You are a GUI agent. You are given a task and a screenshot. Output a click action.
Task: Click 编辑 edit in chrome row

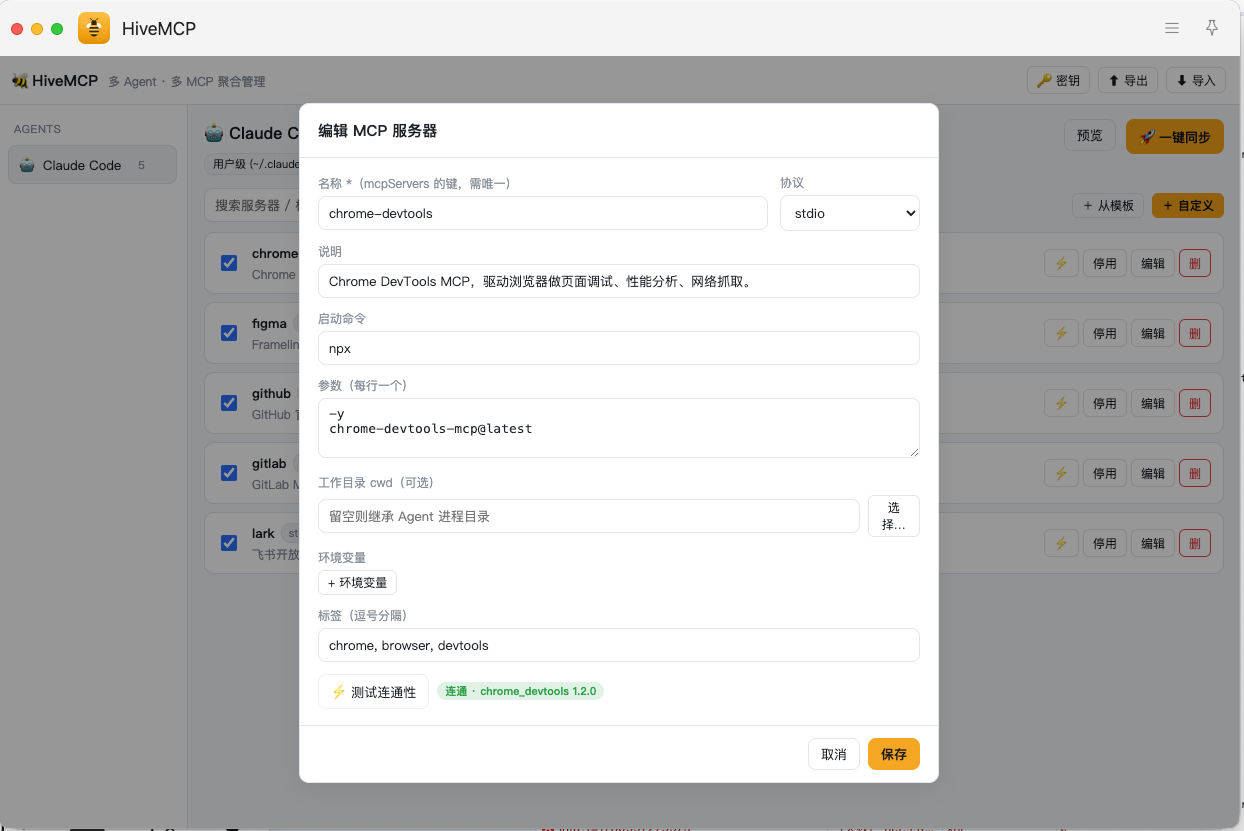click(1153, 263)
